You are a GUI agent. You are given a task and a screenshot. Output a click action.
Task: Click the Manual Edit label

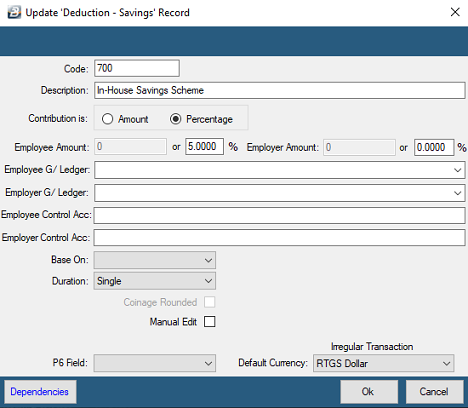click(173, 322)
